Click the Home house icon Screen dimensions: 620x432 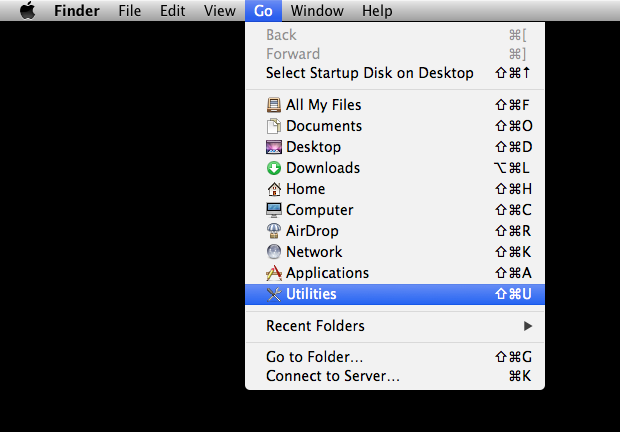274,189
